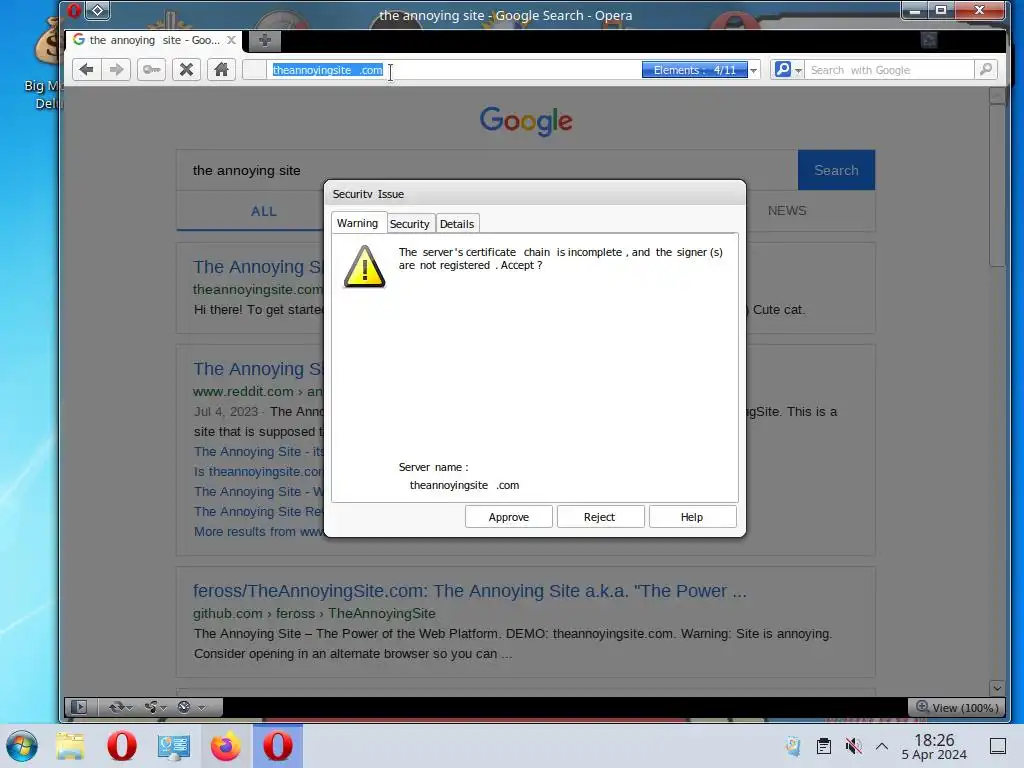The width and height of the screenshot is (1024, 768).
Task: Switch to the Details tab
Action: pos(457,223)
